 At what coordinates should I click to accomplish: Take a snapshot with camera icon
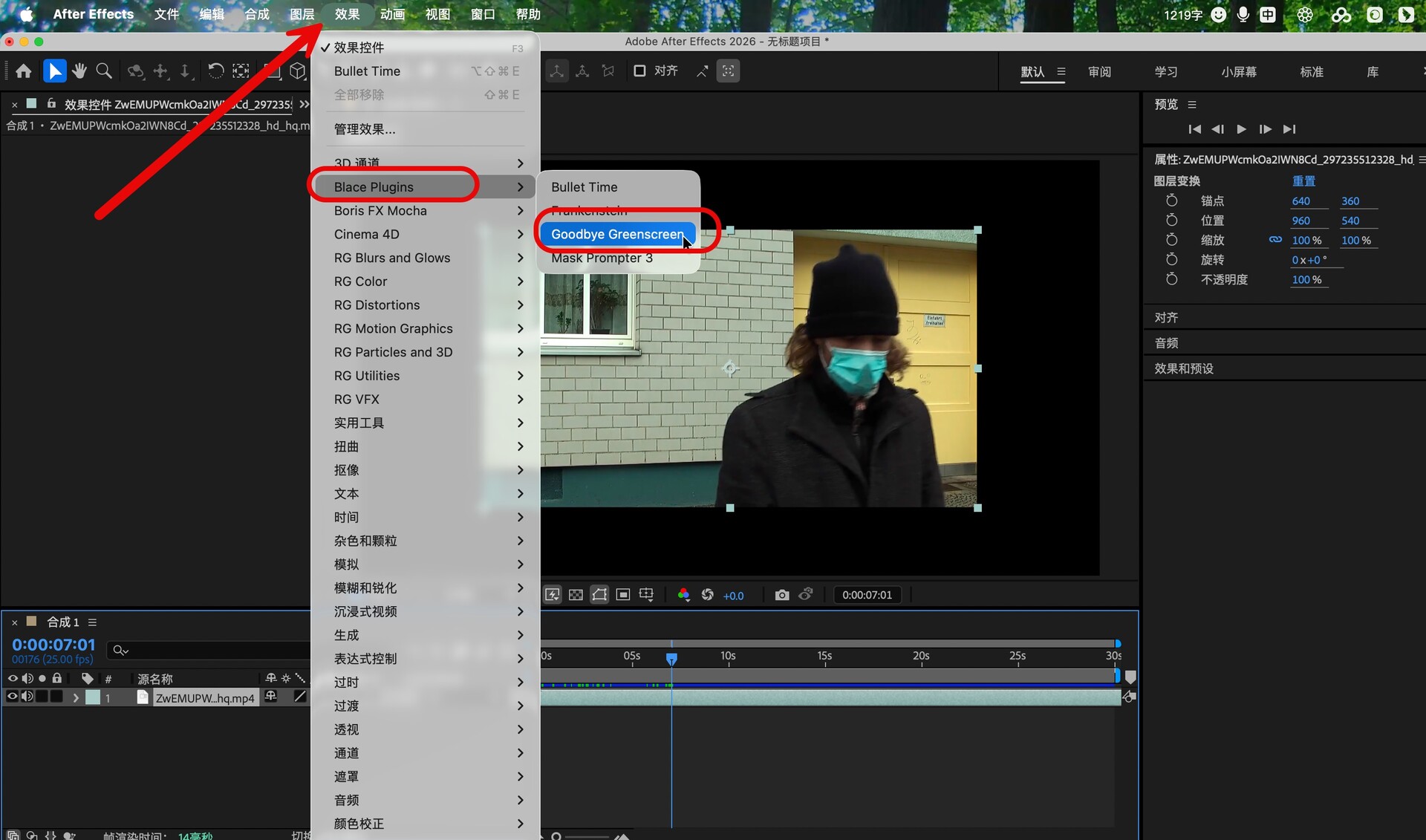(781, 595)
